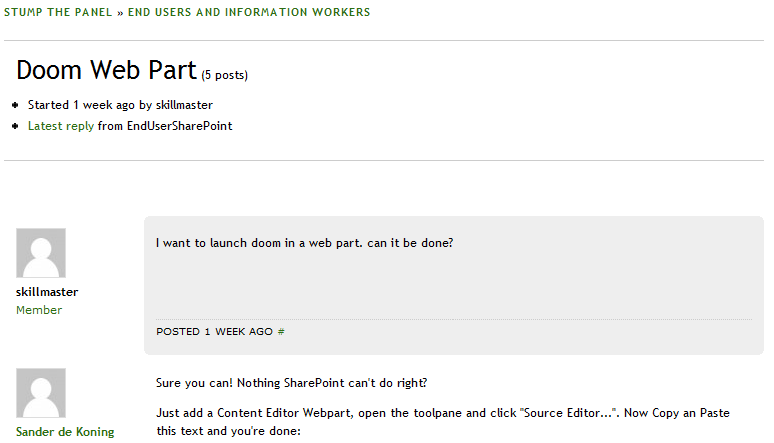This screenshot has height=443, width=774.
Task: Click the bullet icon beside Started 1 week ago
Action: click(16, 104)
